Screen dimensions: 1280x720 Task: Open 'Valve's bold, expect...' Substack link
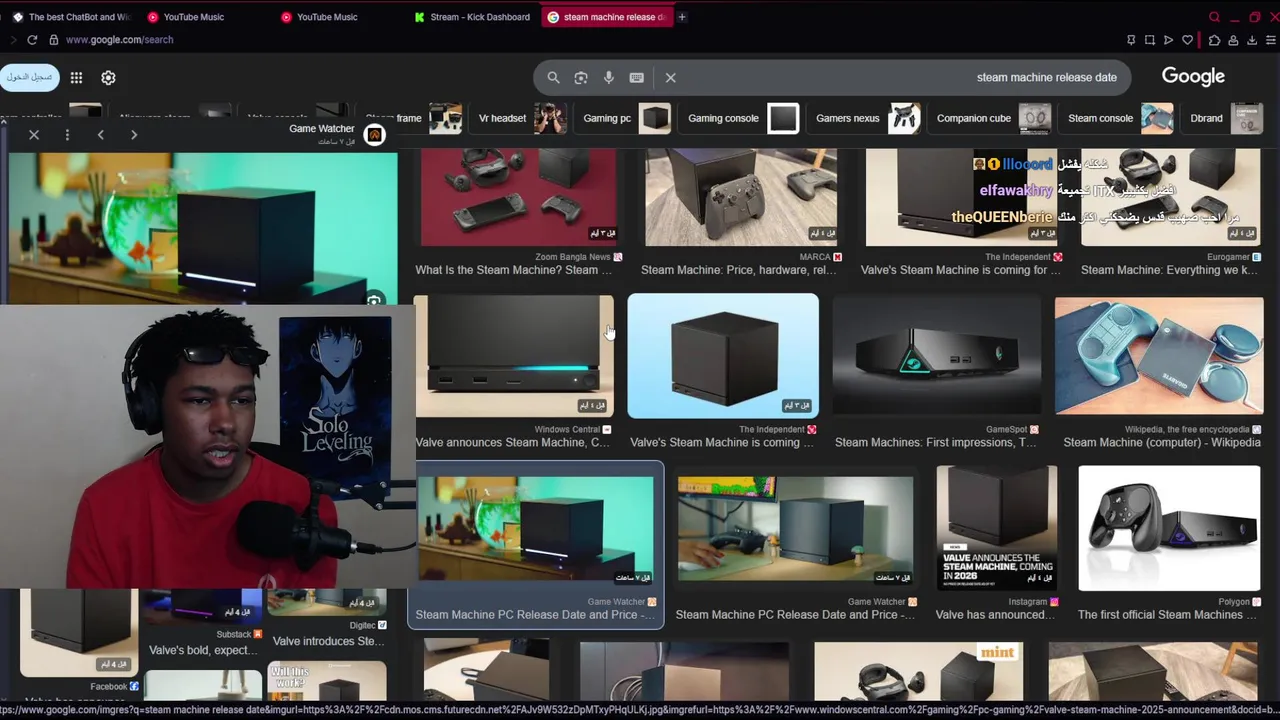(x=204, y=650)
